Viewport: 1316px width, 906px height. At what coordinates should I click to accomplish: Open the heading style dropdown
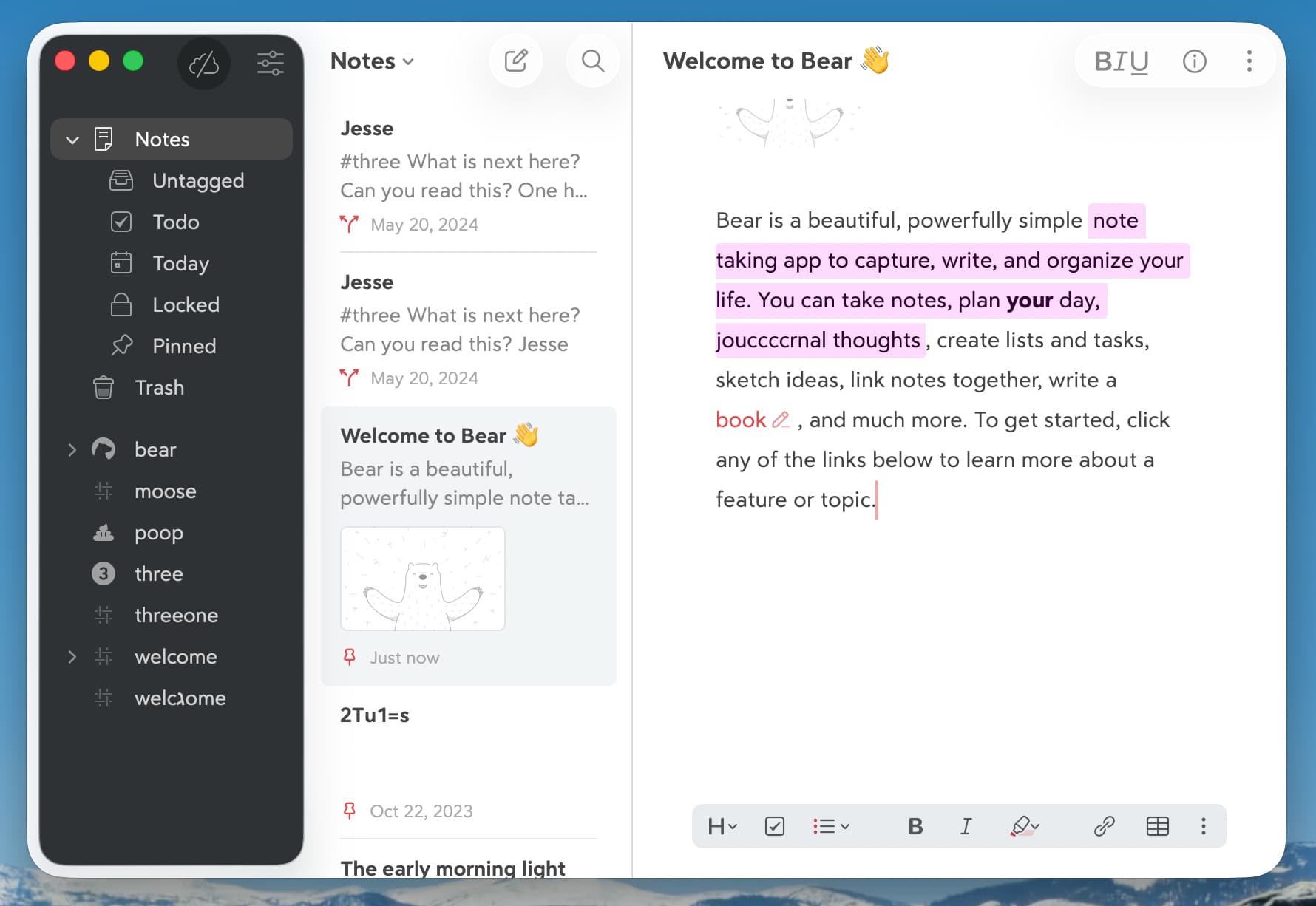(x=722, y=825)
